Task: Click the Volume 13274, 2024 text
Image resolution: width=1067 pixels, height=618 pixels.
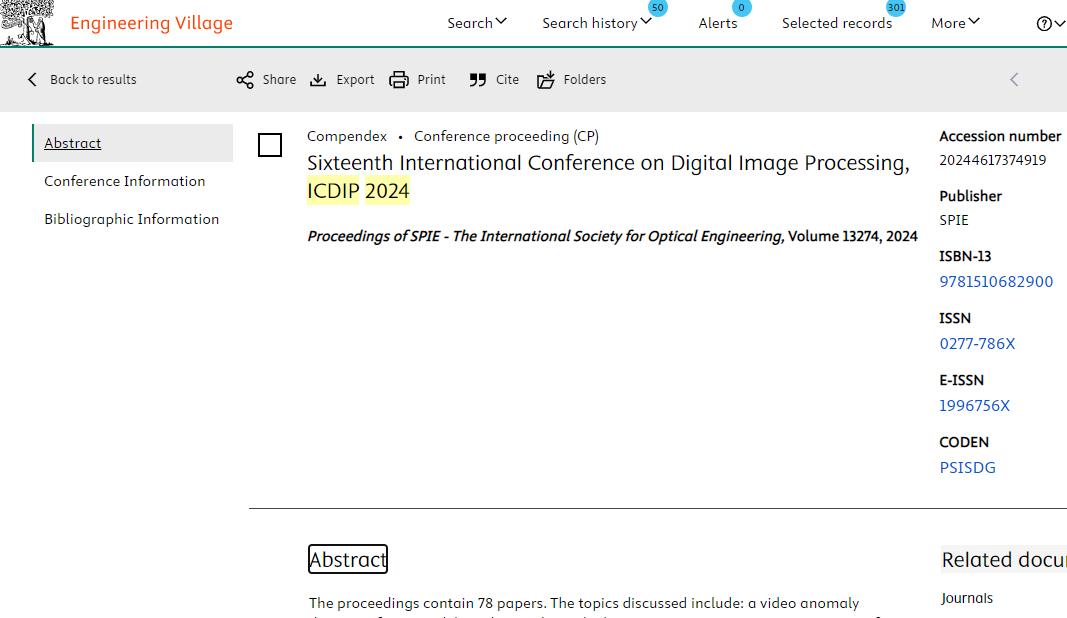Action: (x=853, y=236)
